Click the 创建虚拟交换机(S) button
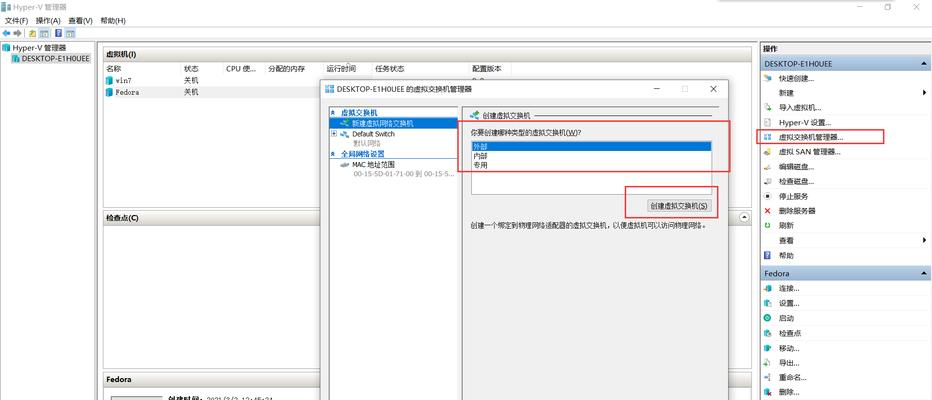The image size is (932, 400). click(x=679, y=206)
